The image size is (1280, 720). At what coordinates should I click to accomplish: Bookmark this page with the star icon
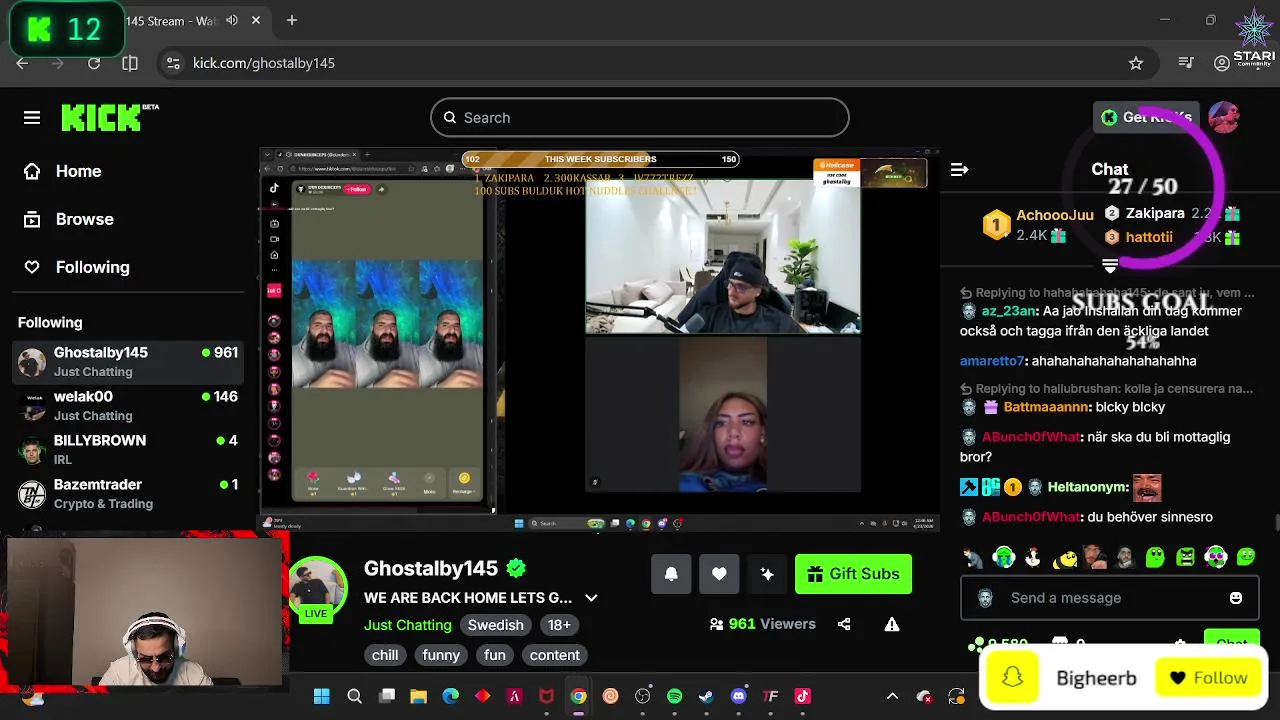[x=1136, y=63]
